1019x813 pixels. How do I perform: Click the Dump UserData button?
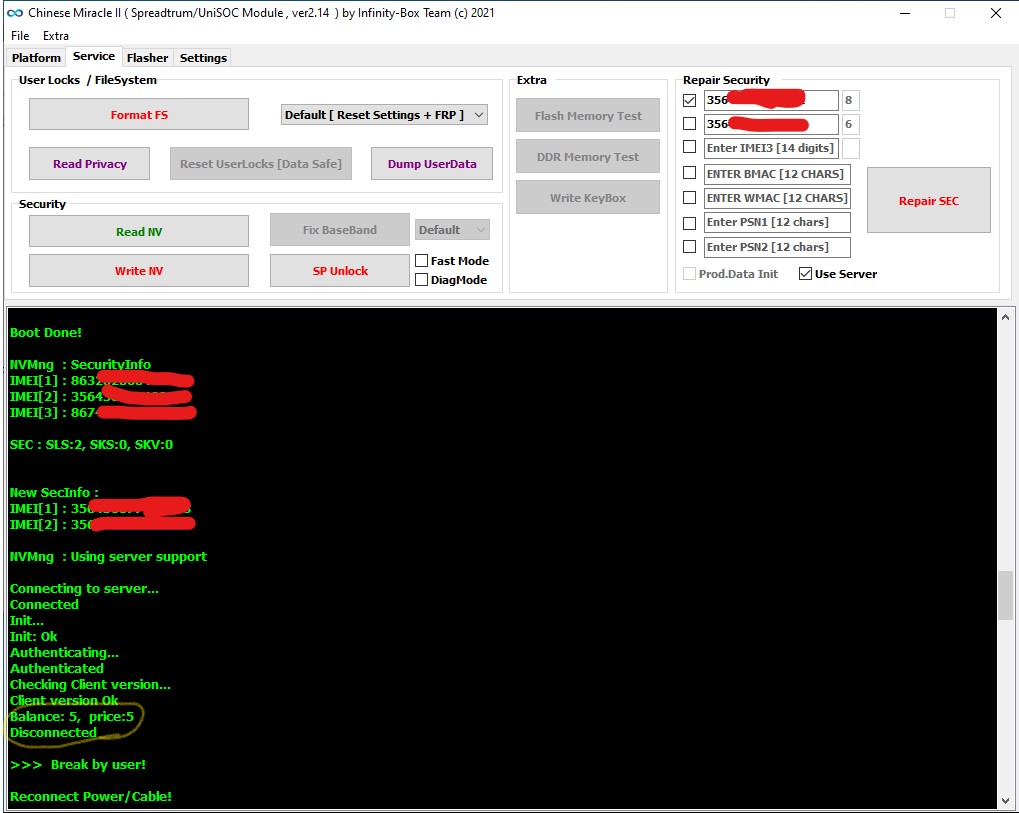click(432, 164)
